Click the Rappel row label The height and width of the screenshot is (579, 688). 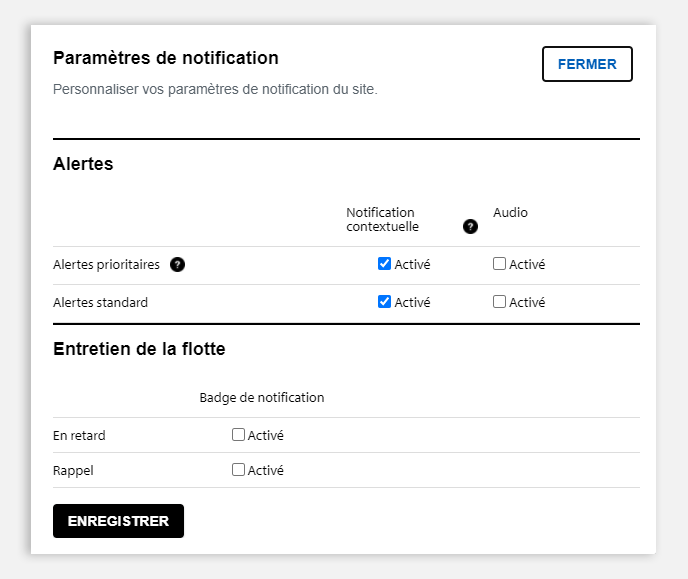(73, 471)
